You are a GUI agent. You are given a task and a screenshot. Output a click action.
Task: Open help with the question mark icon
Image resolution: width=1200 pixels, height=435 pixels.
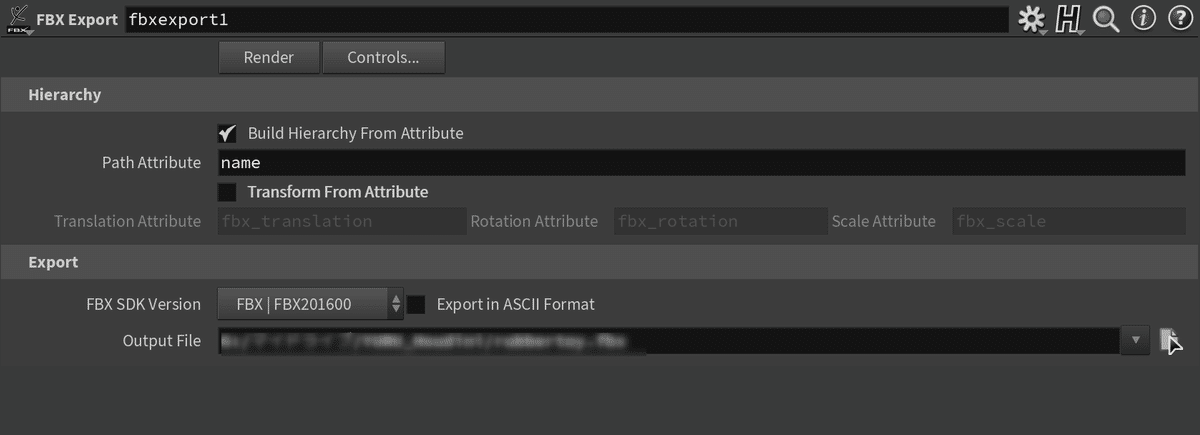coord(1177,19)
